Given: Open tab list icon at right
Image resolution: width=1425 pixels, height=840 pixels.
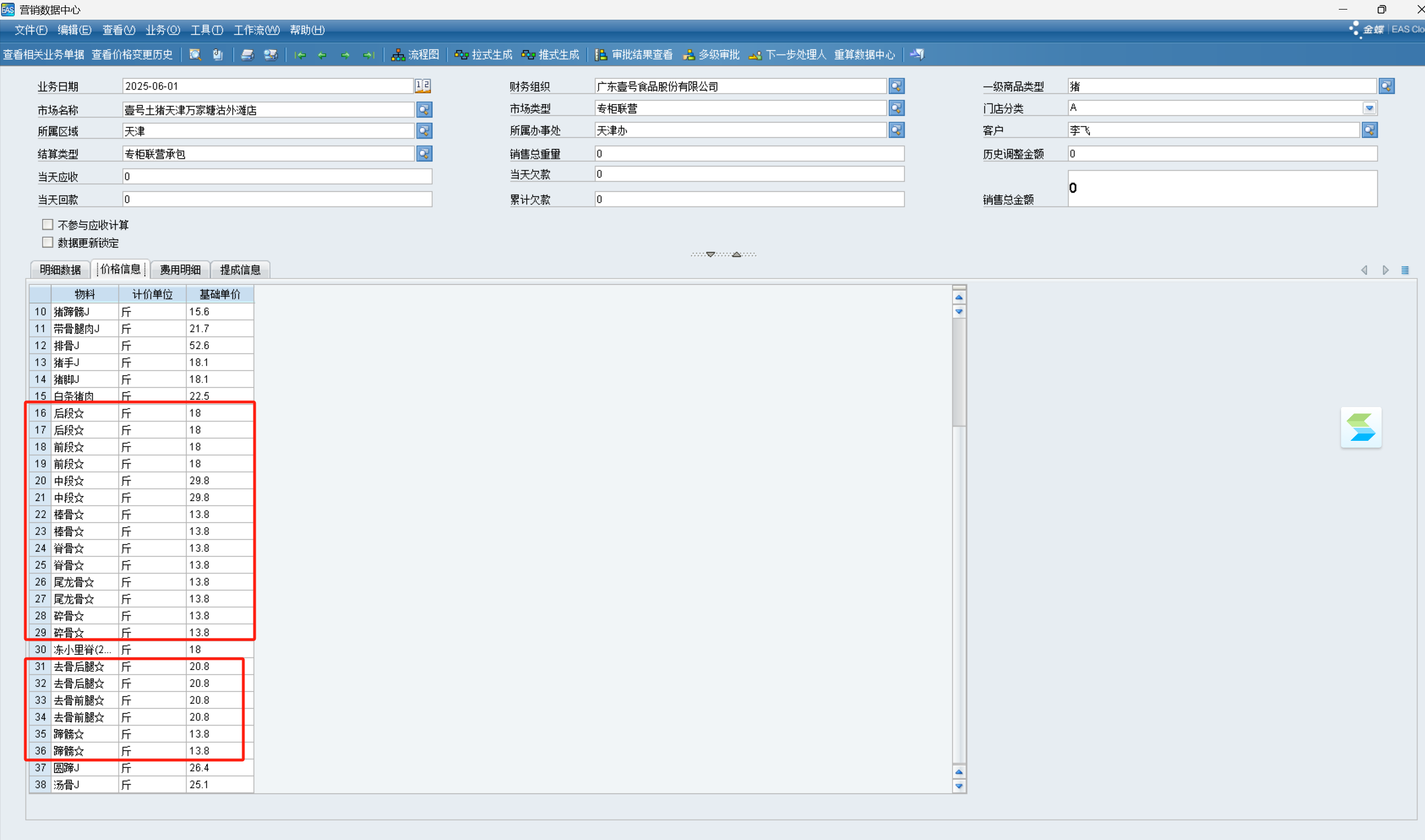Looking at the screenshot, I should [x=1405, y=270].
